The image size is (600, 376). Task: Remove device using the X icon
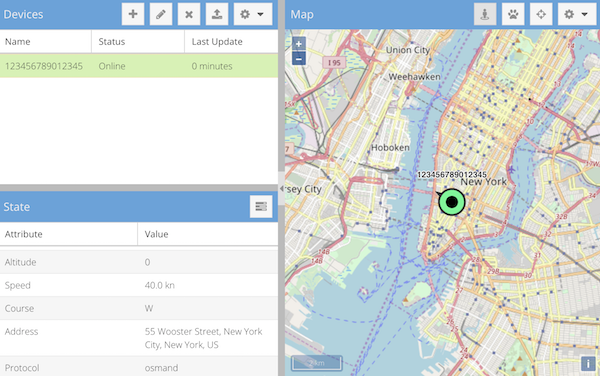click(x=189, y=14)
